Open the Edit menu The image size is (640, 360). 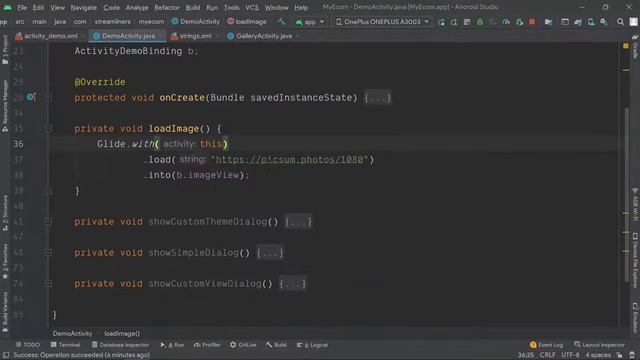pos(38,7)
